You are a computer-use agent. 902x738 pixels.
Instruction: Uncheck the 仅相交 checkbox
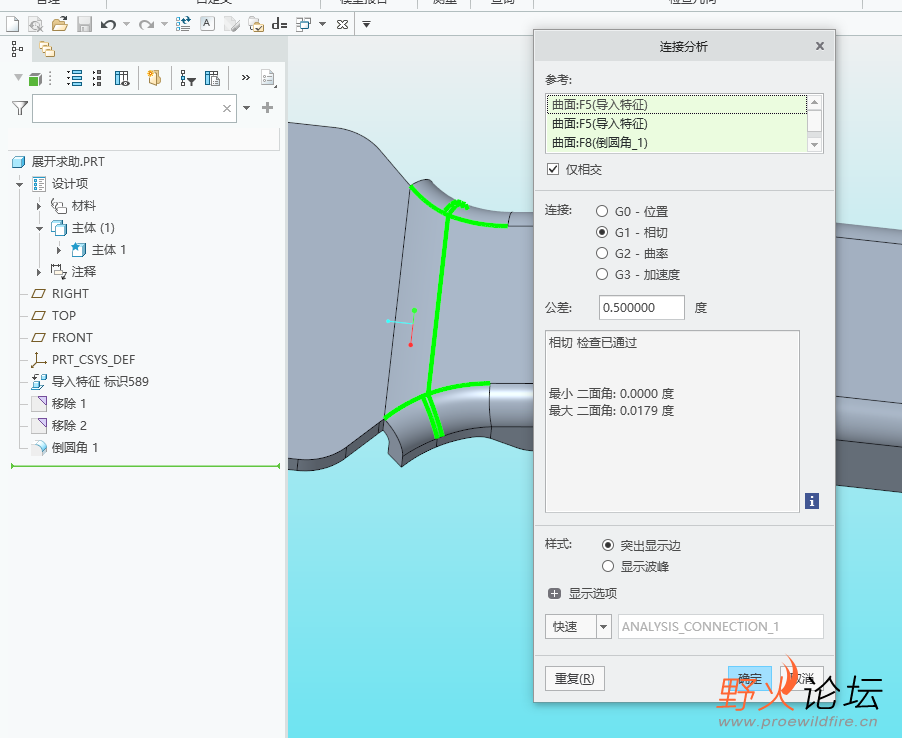[x=553, y=169]
